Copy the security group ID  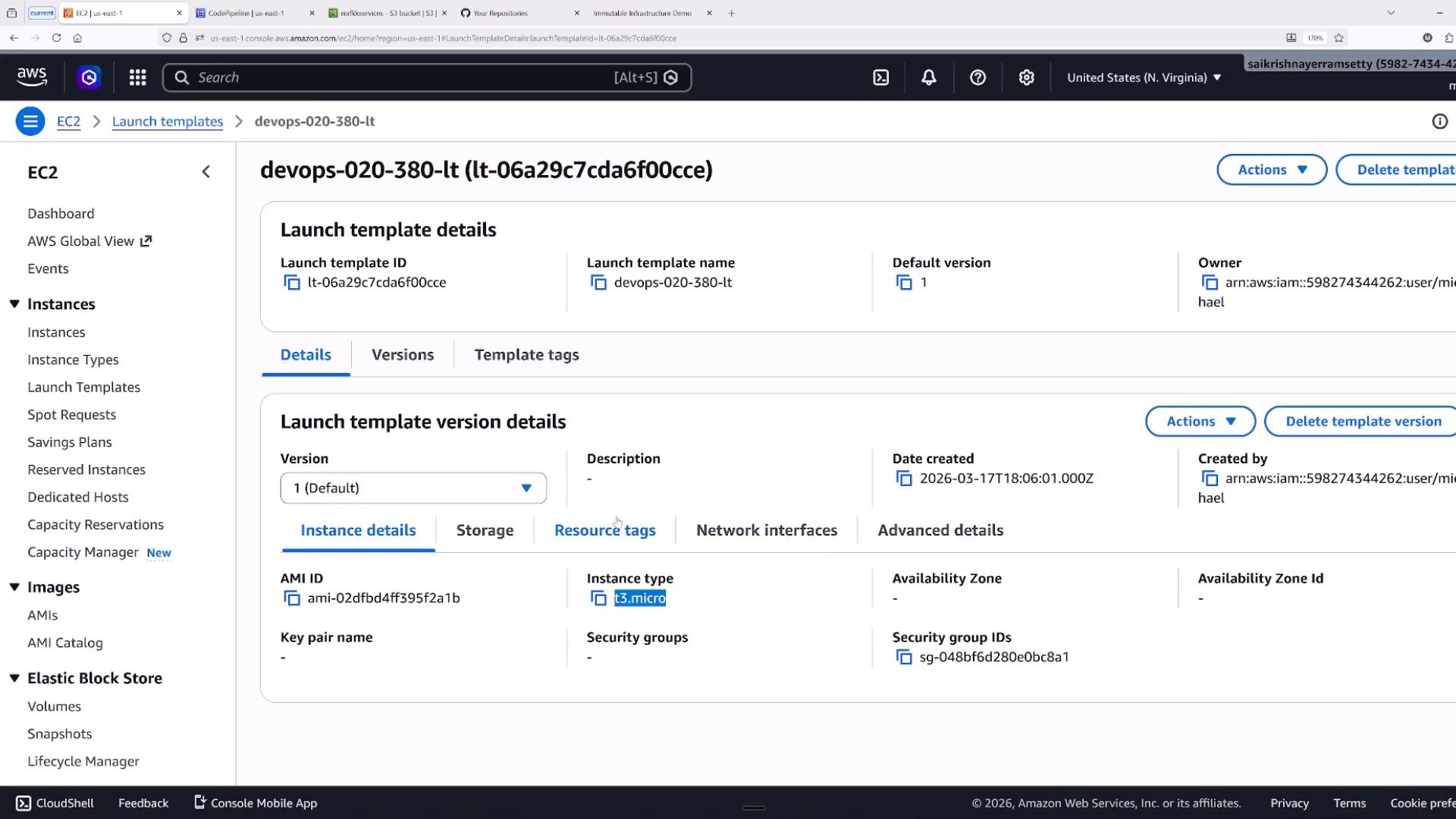pyautogui.click(x=904, y=657)
